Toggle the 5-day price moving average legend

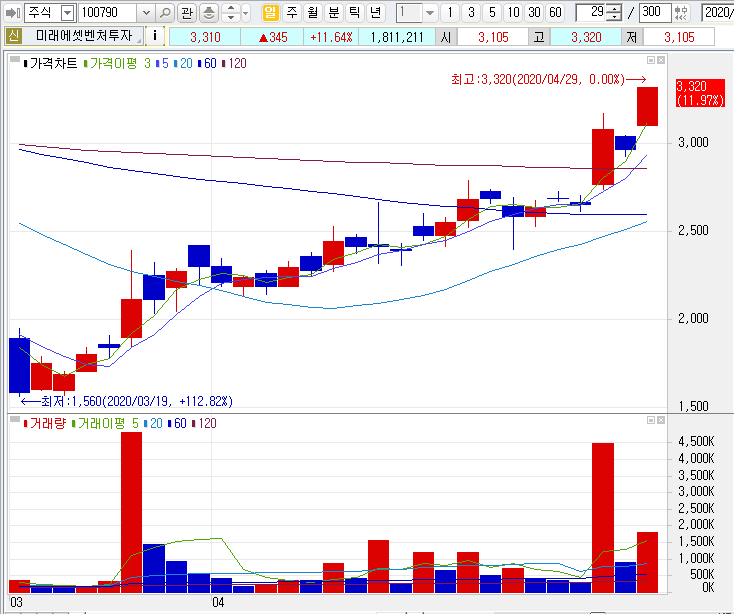(162, 63)
